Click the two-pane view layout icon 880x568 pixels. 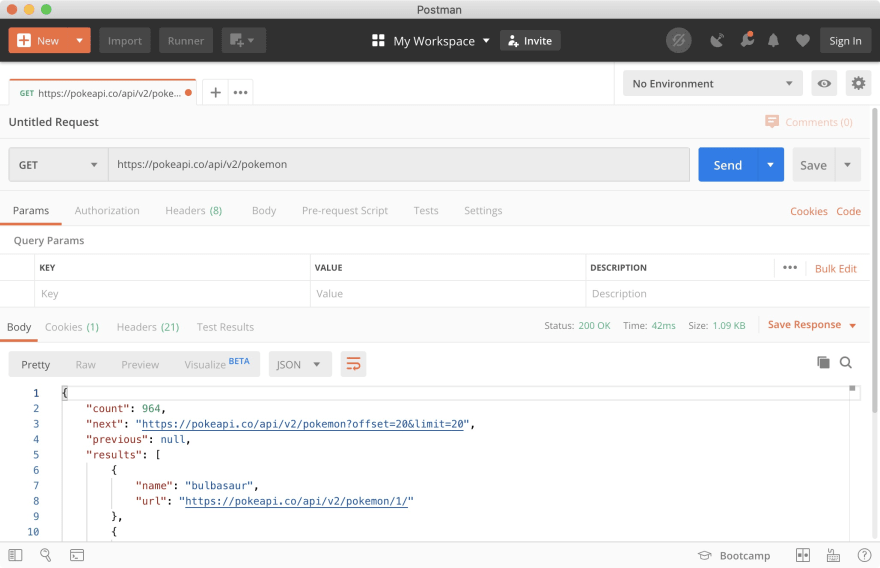803,555
